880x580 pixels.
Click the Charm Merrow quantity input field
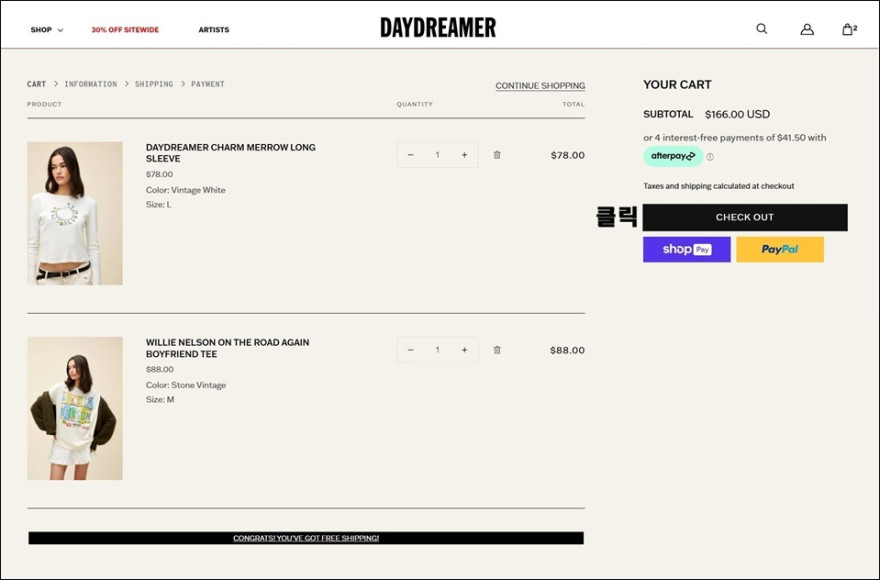[437, 155]
